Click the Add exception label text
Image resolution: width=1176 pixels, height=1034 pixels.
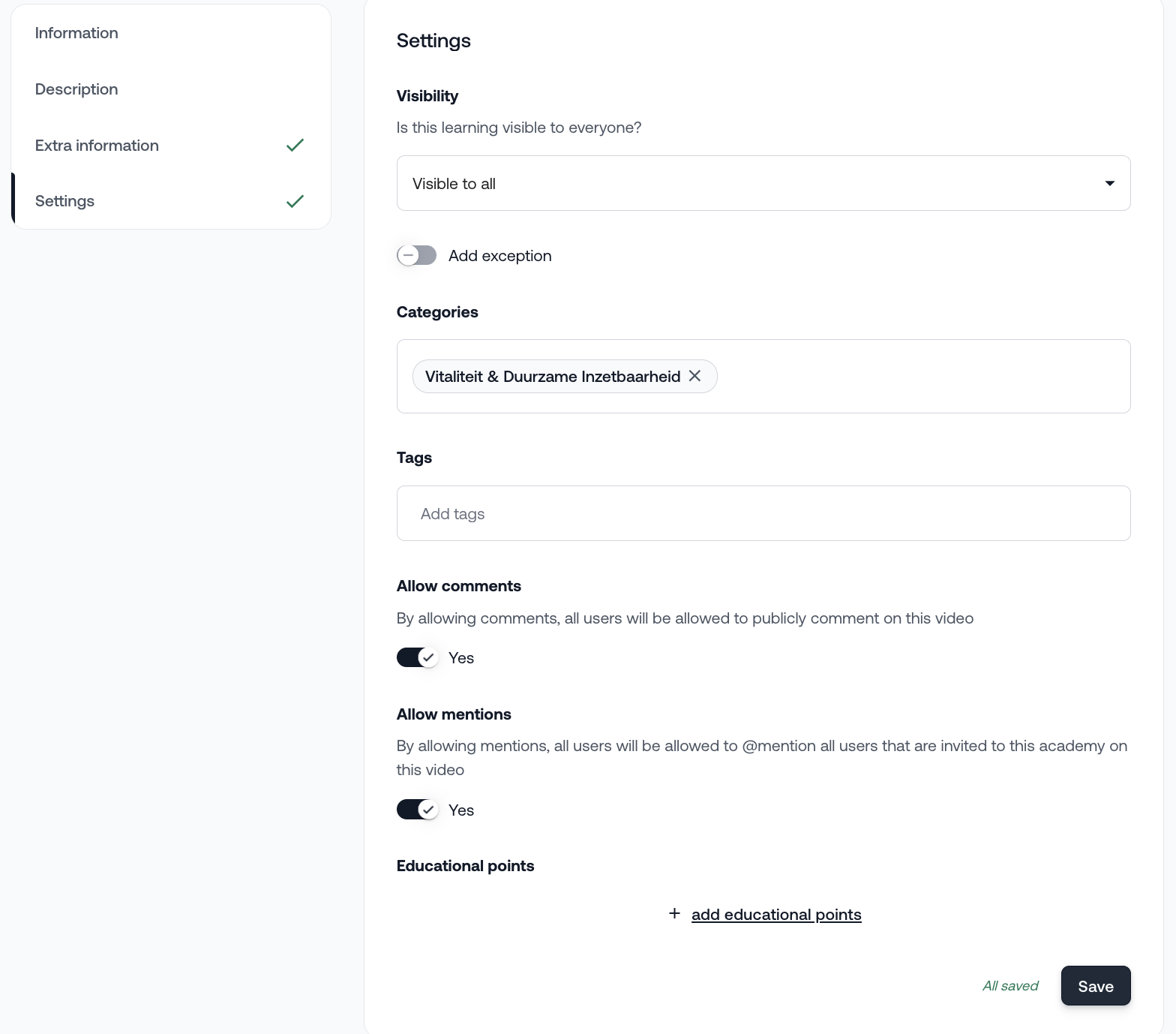coord(499,256)
